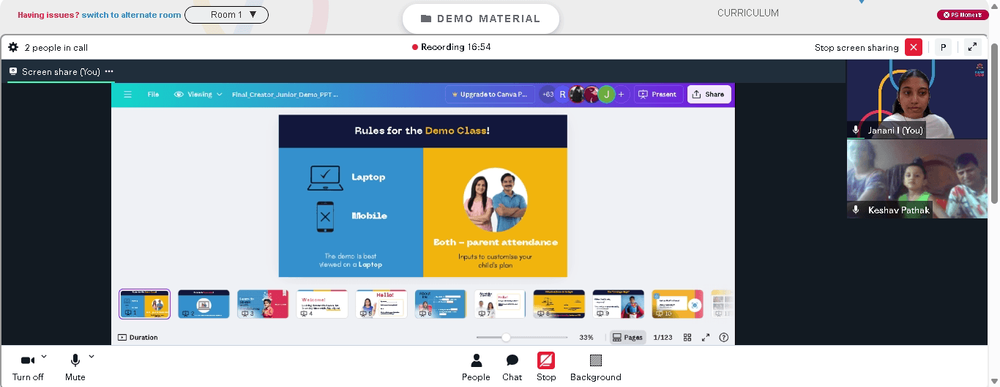Select slide thumbnail 4 Welcome
The image size is (1000, 387).
click(x=322, y=304)
